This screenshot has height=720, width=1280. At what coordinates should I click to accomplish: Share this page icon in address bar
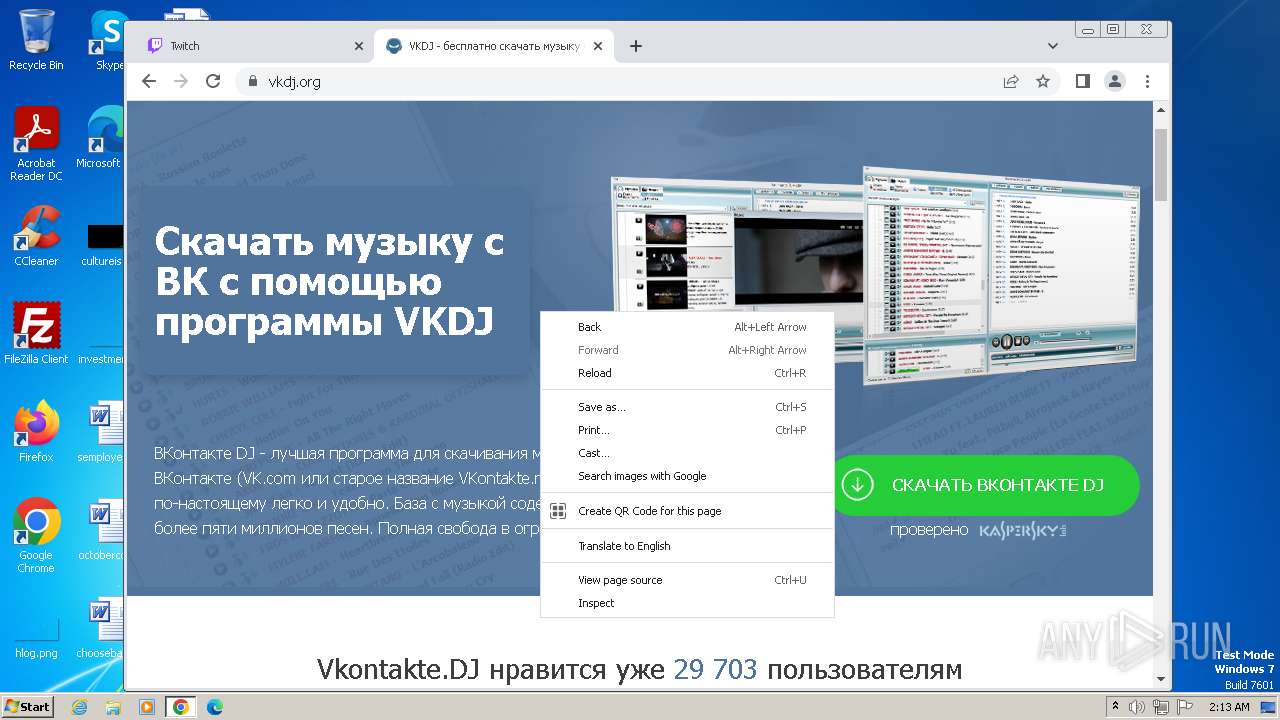[x=1011, y=82]
